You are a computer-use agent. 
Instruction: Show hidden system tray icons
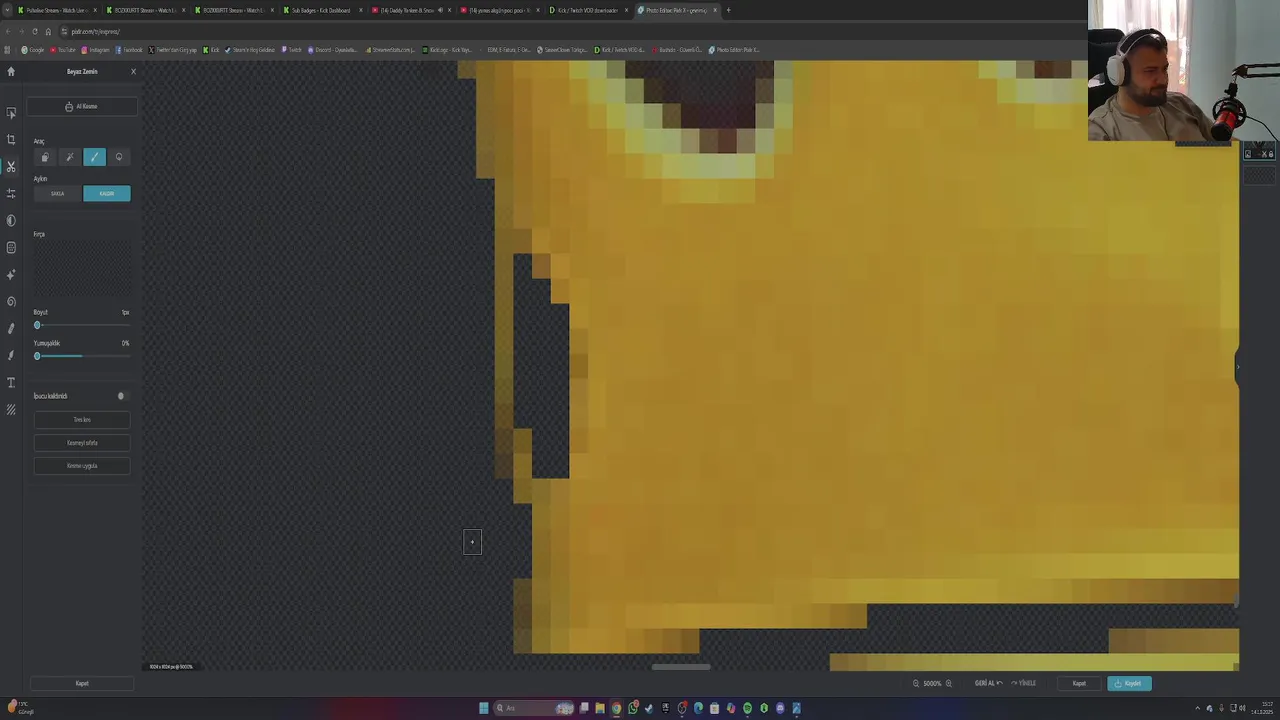click(1197, 708)
